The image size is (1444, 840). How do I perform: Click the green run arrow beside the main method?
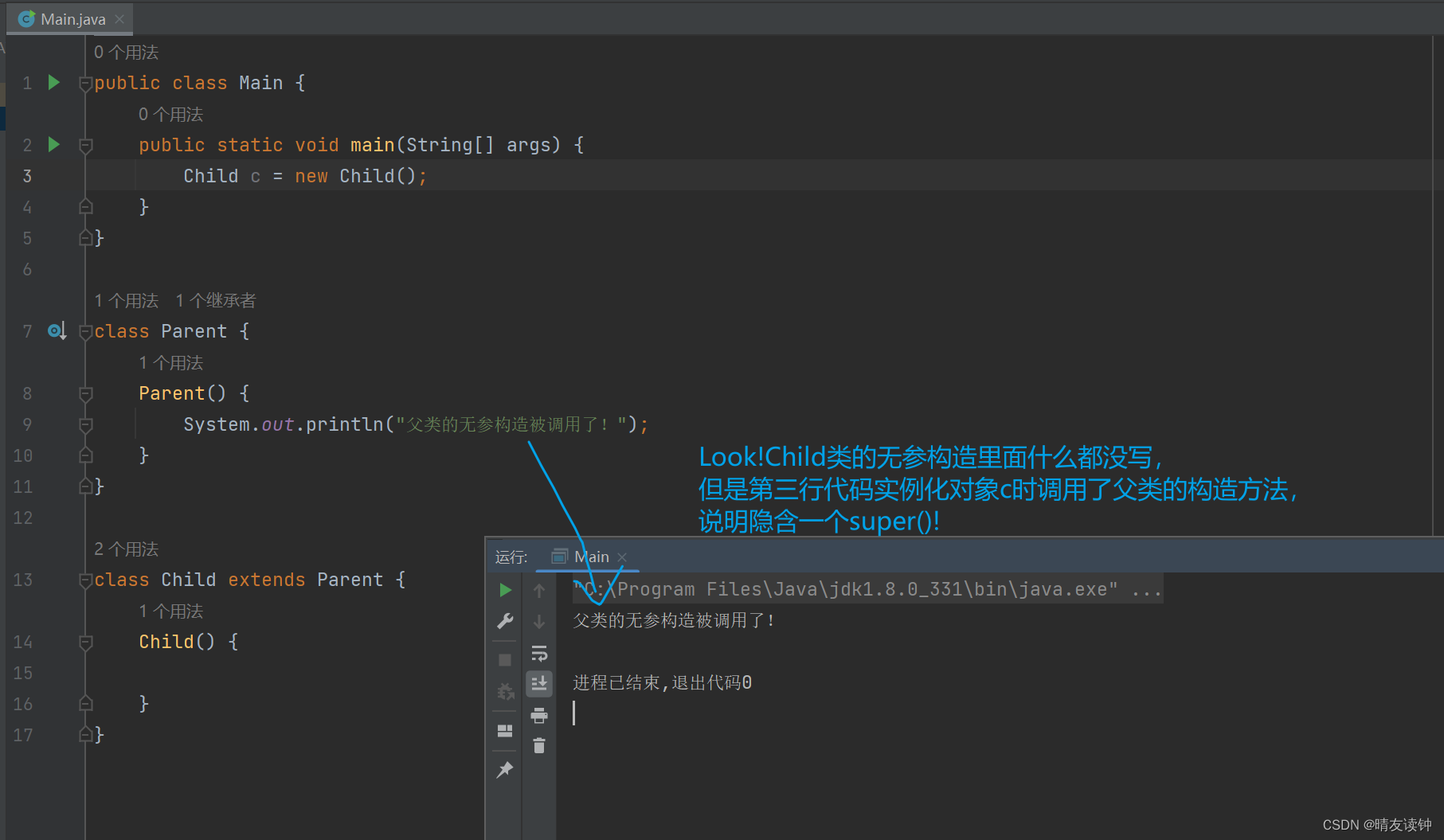click(x=53, y=144)
